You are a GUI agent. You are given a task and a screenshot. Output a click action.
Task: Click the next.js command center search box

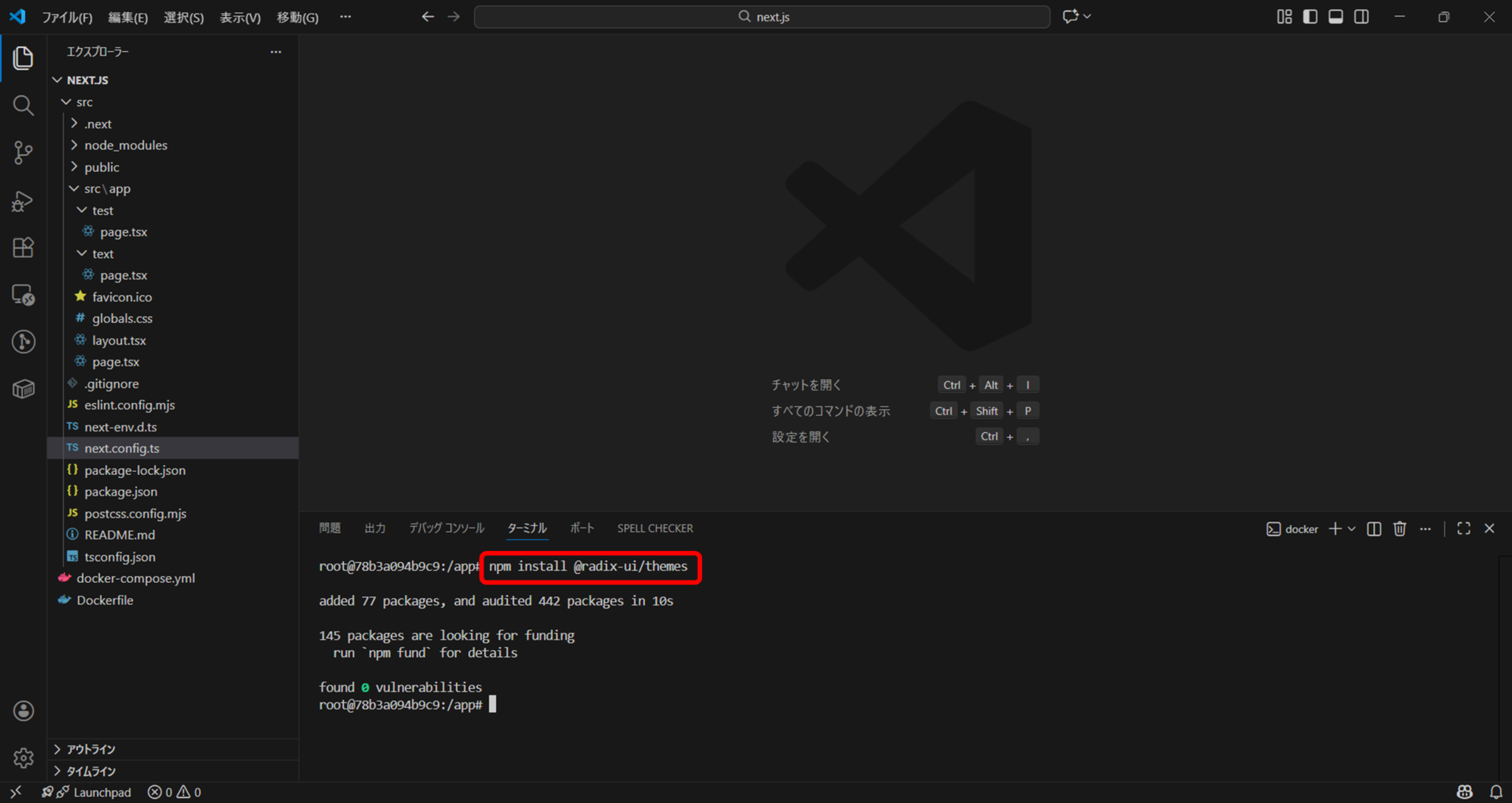pyautogui.click(x=762, y=16)
